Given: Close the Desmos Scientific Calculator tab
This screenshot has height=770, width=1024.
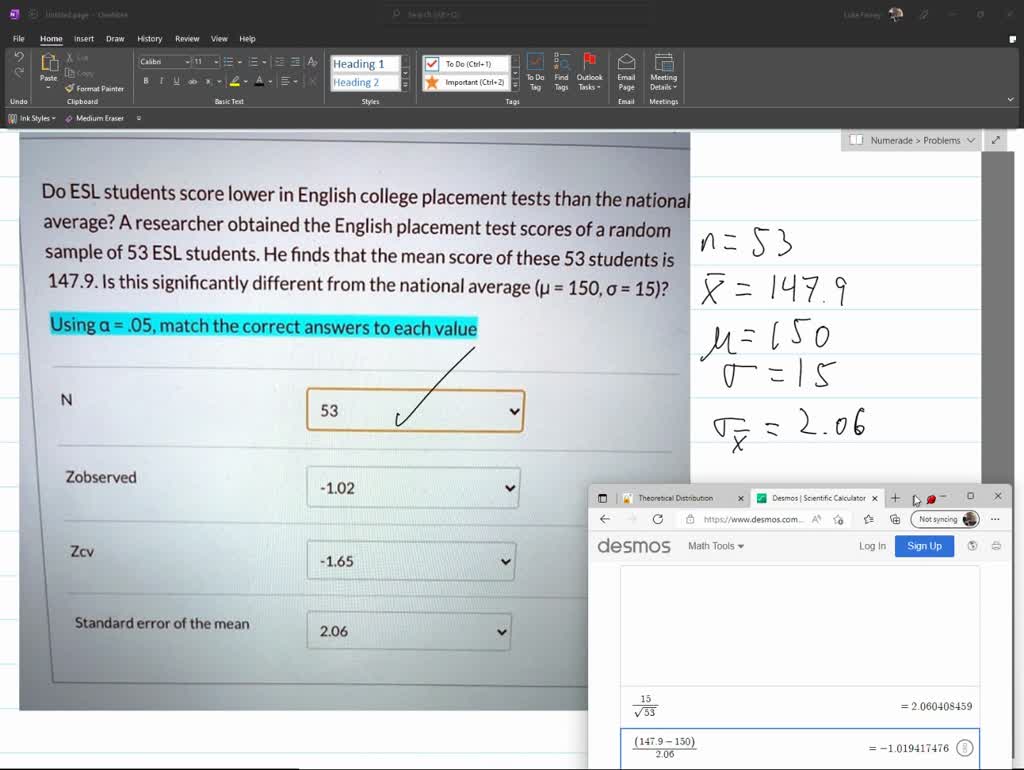Looking at the screenshot, I should click(874, 498).
